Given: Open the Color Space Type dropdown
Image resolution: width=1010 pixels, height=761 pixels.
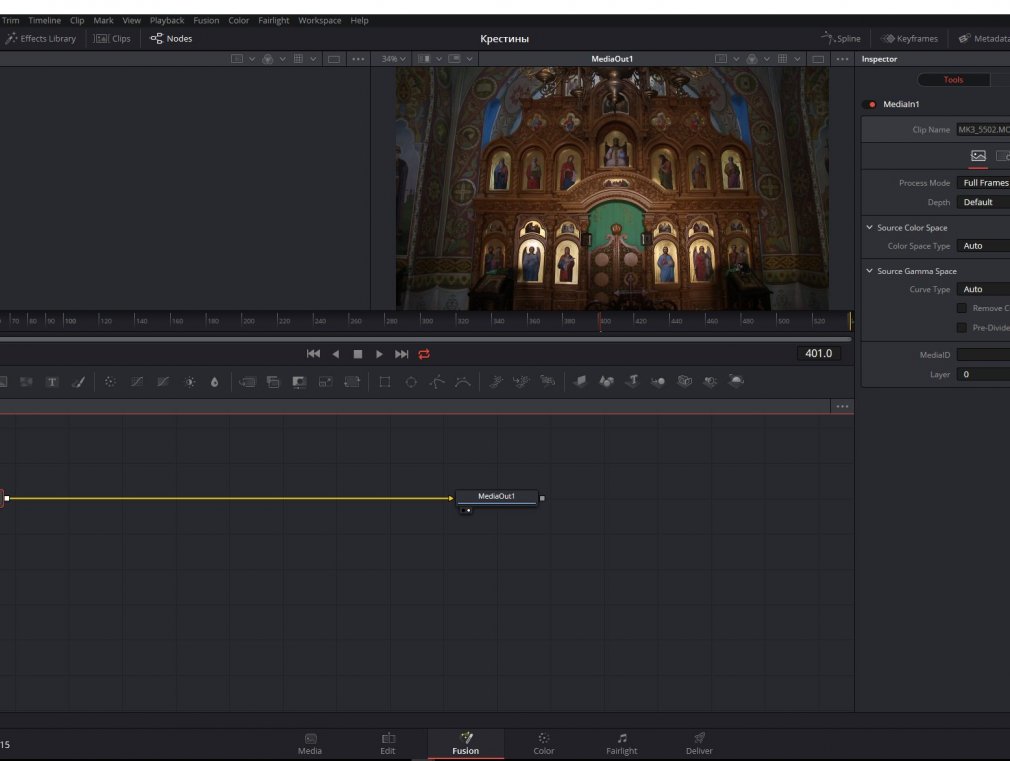Looking at the screenshot, I should point(983,246).
